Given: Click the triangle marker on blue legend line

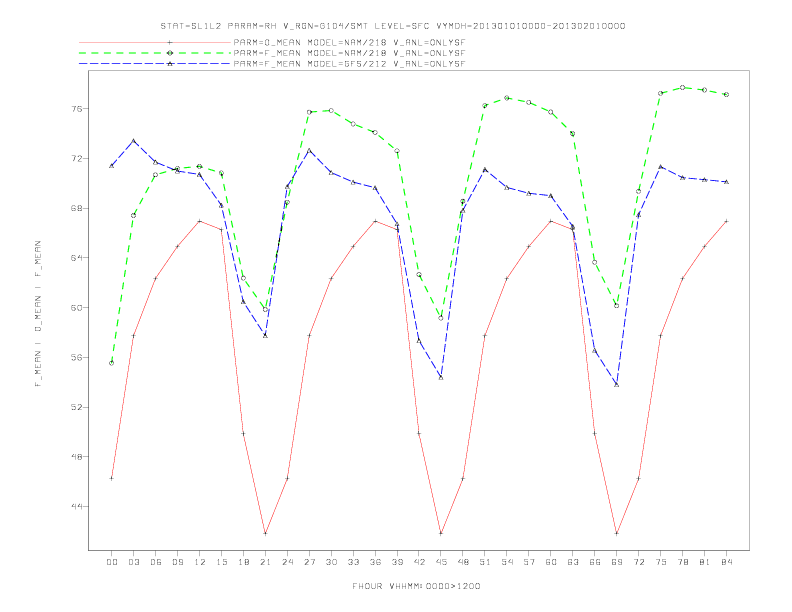Looking at the screenshot, I should 170,64.
